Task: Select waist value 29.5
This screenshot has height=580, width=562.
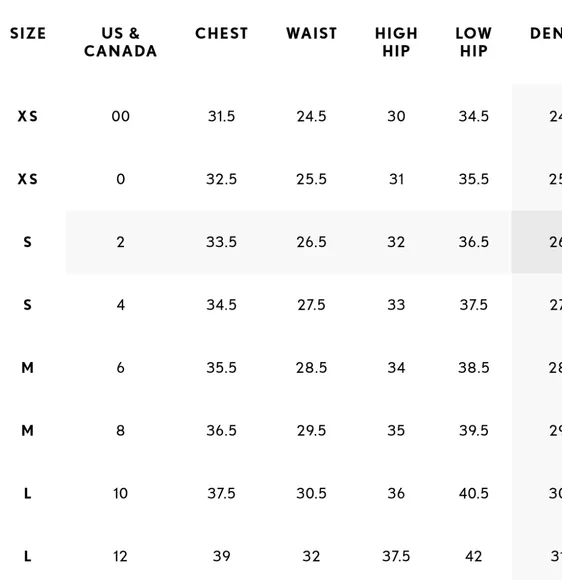Action: tap(312, 431)
